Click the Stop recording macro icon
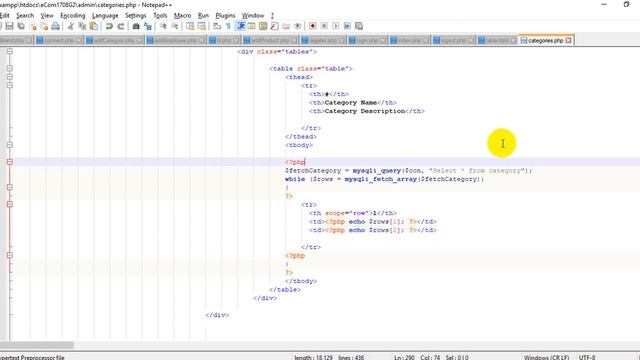Viewport: 640px width, 360px height. pos(324,26)
